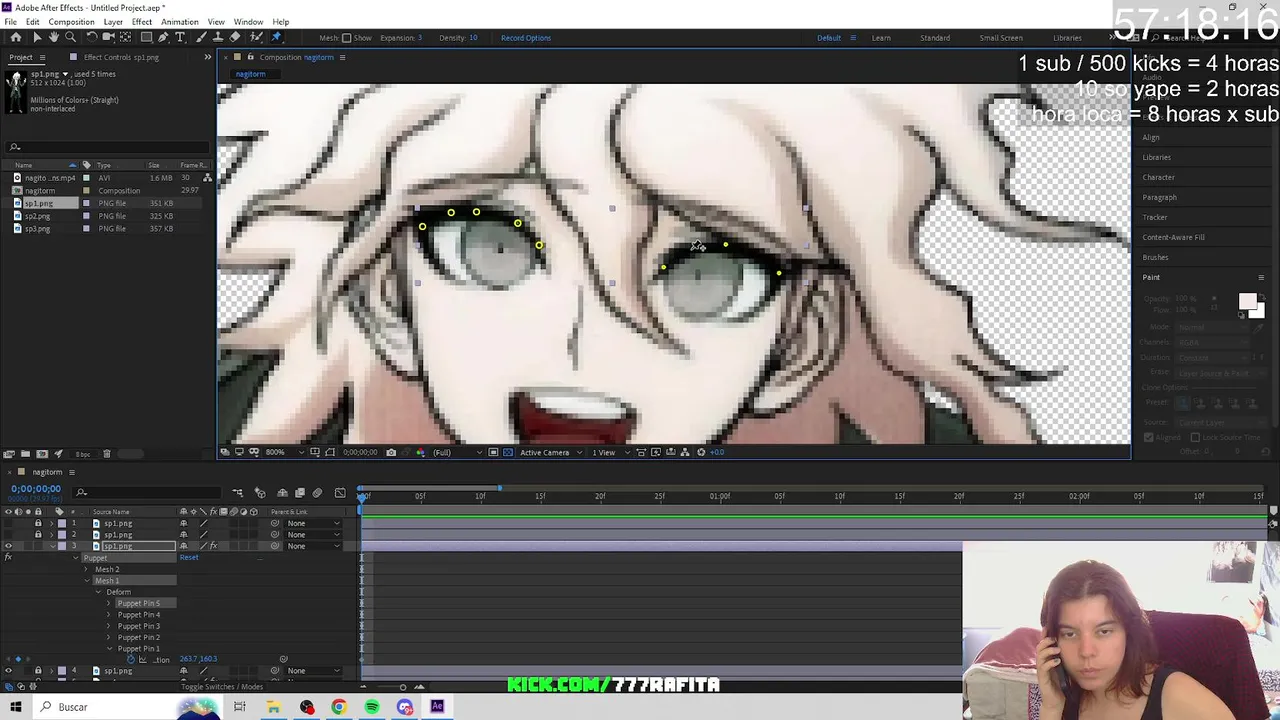Collapse the Mesh 1 group

point(86,581)
